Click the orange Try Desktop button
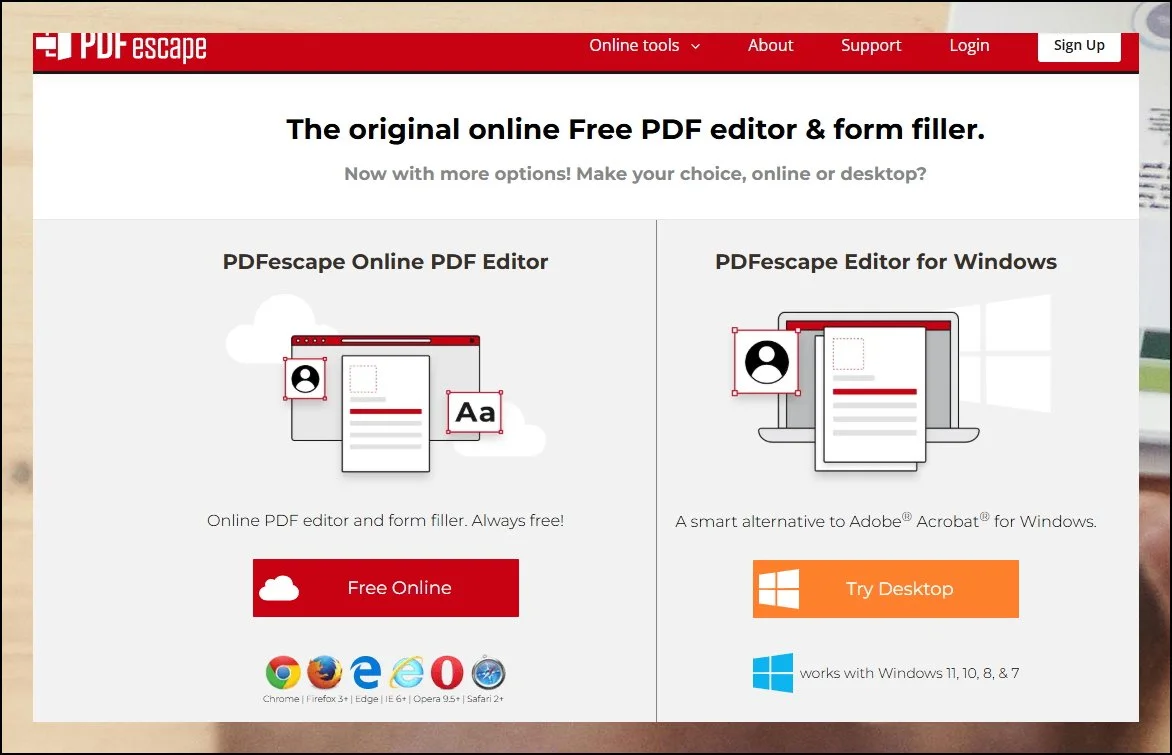1172x755 pixels. point(885,589)
